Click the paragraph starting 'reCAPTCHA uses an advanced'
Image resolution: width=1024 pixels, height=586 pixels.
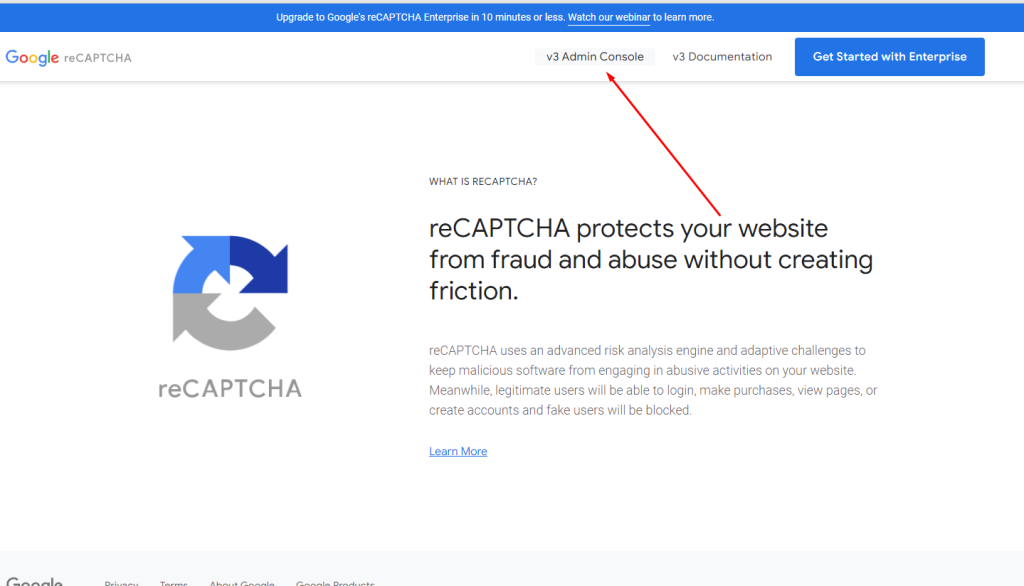(653, 380)
